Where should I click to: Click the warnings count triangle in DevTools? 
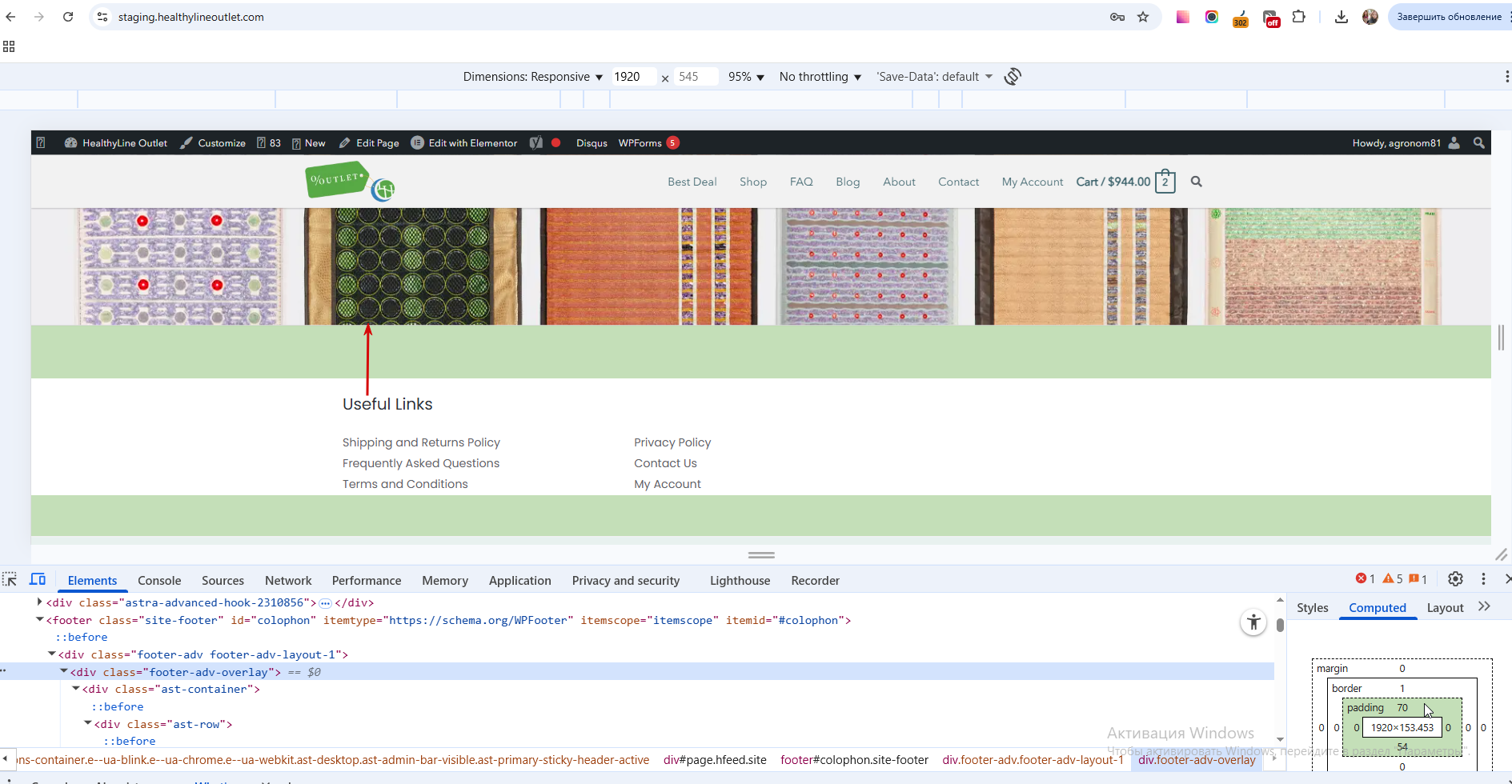pos(1393,579)
